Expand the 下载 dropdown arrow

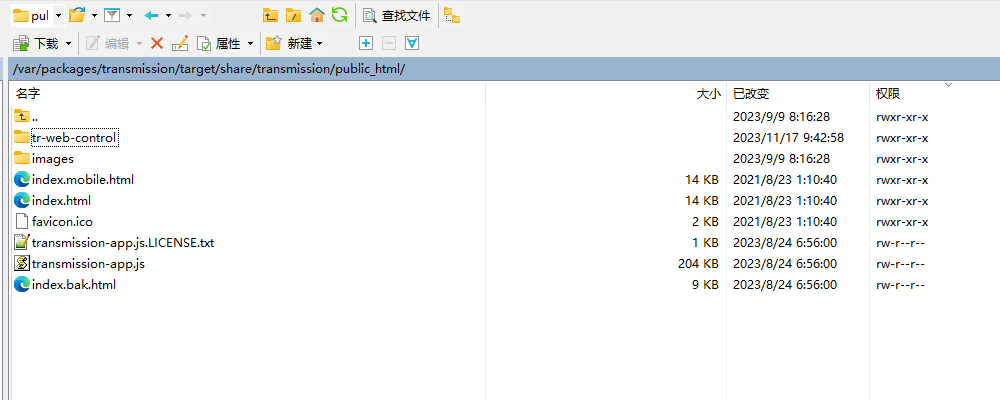coord(68,43)
